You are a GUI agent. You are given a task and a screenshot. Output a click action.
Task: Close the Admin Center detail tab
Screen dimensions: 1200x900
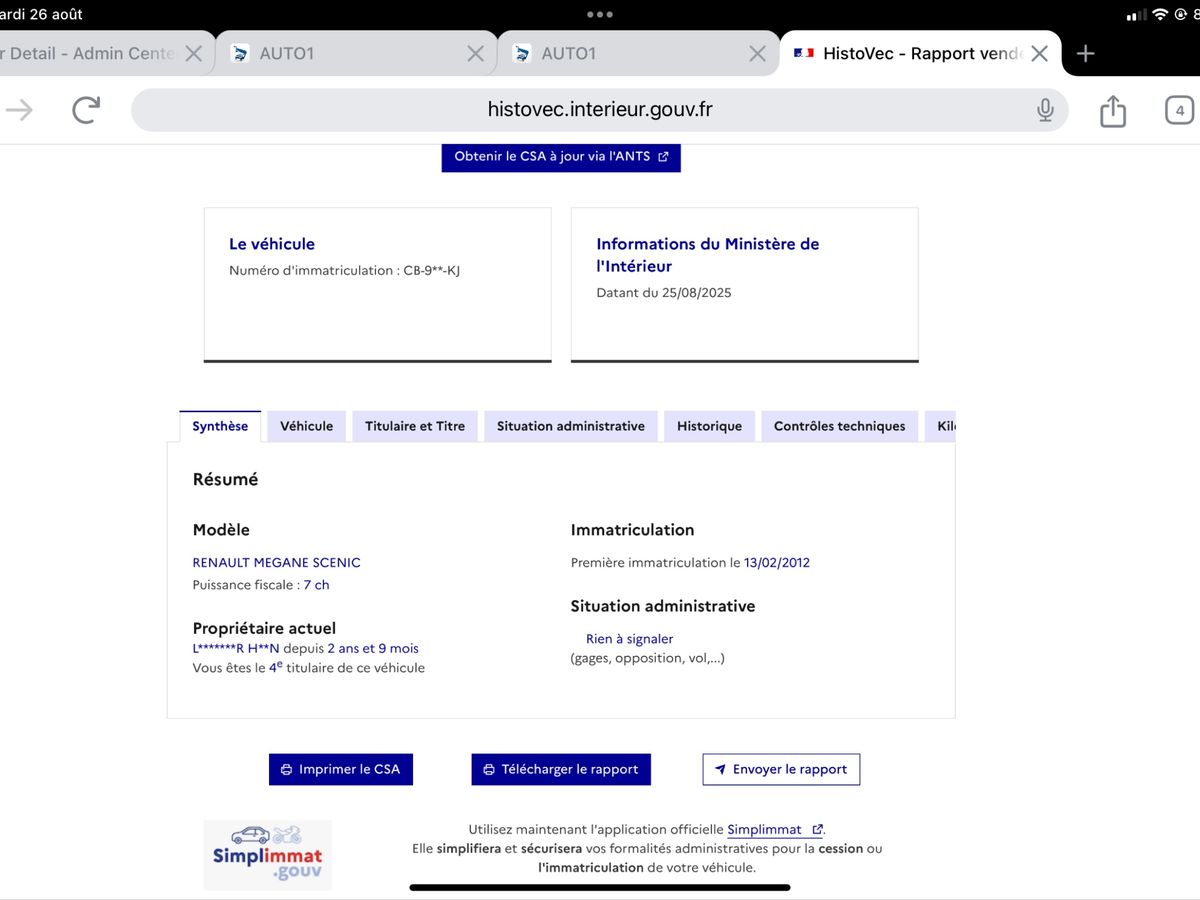click(x=194, y=54)
